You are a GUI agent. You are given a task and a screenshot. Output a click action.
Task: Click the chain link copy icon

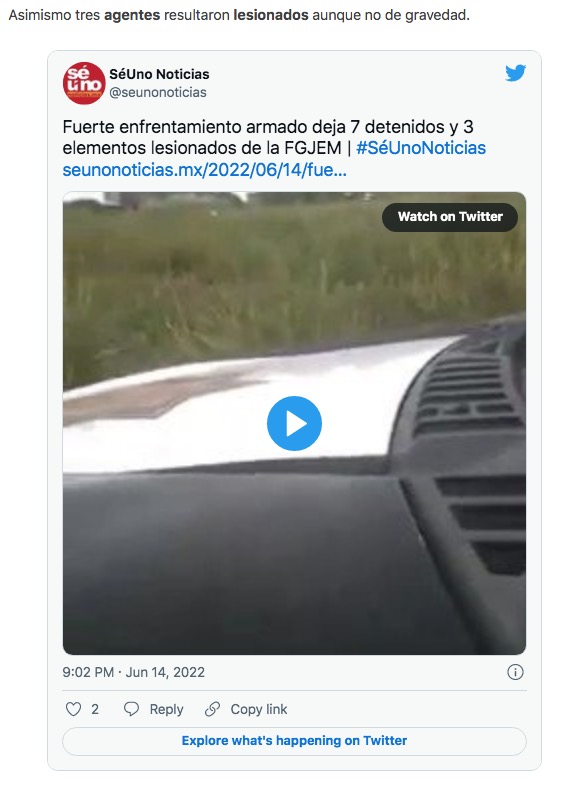[x=212, y=709]
